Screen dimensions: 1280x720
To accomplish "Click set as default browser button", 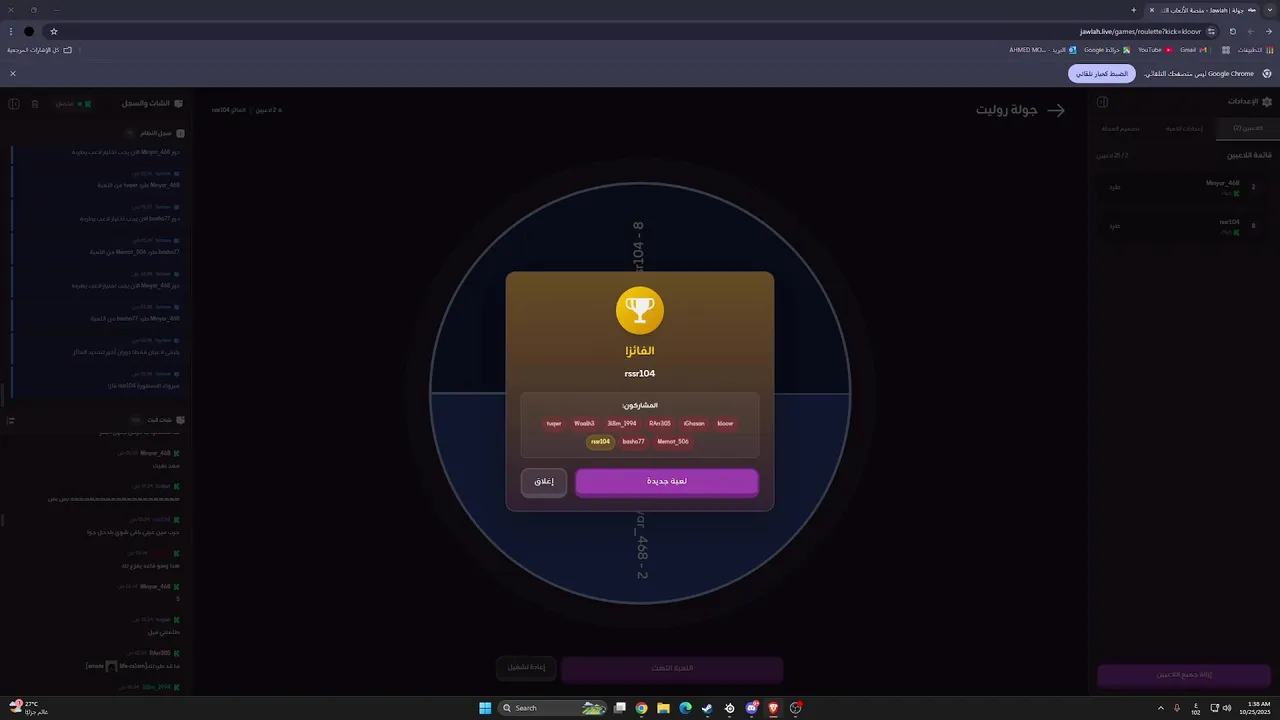I will 1102,74.
